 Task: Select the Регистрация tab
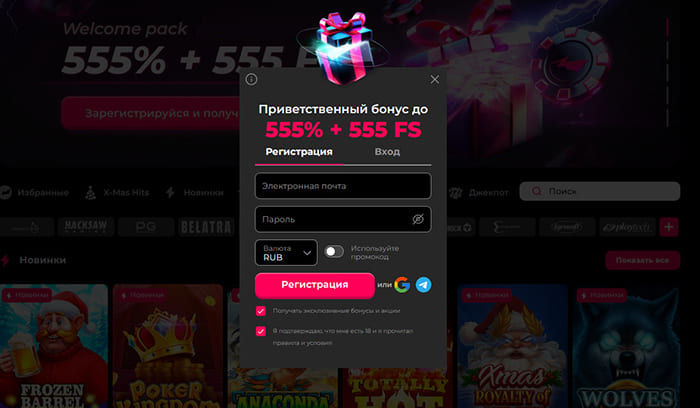point(299,152)
